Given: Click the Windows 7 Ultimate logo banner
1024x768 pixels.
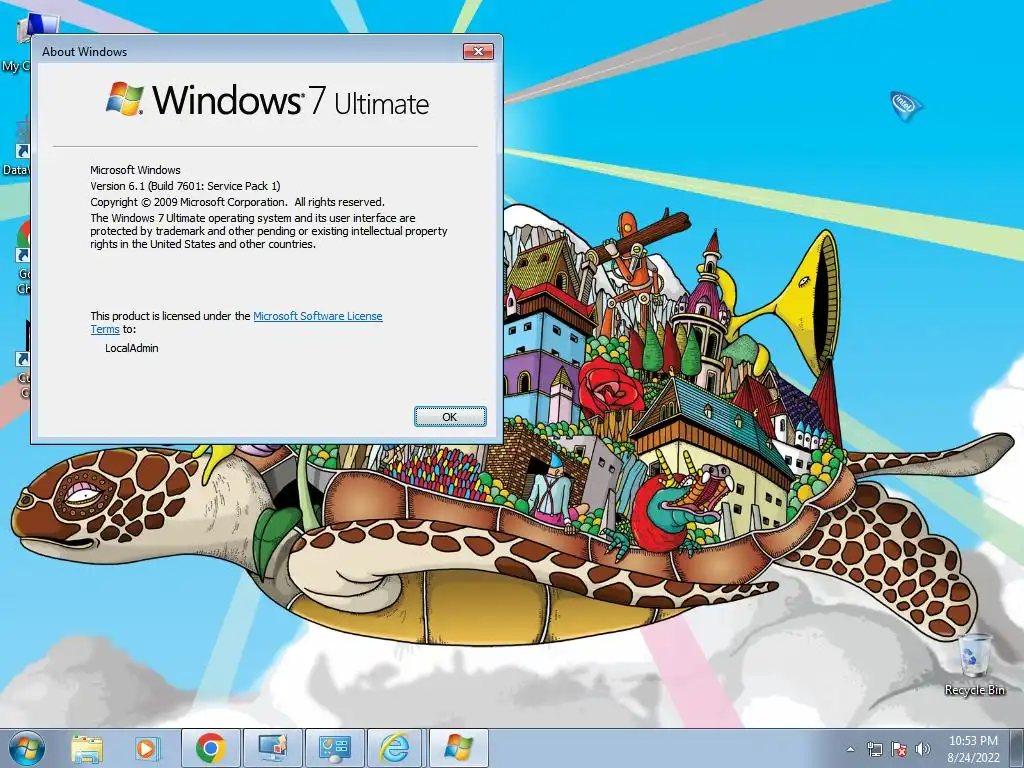Looking at the screenshot, I should click(x=268, y=100).
